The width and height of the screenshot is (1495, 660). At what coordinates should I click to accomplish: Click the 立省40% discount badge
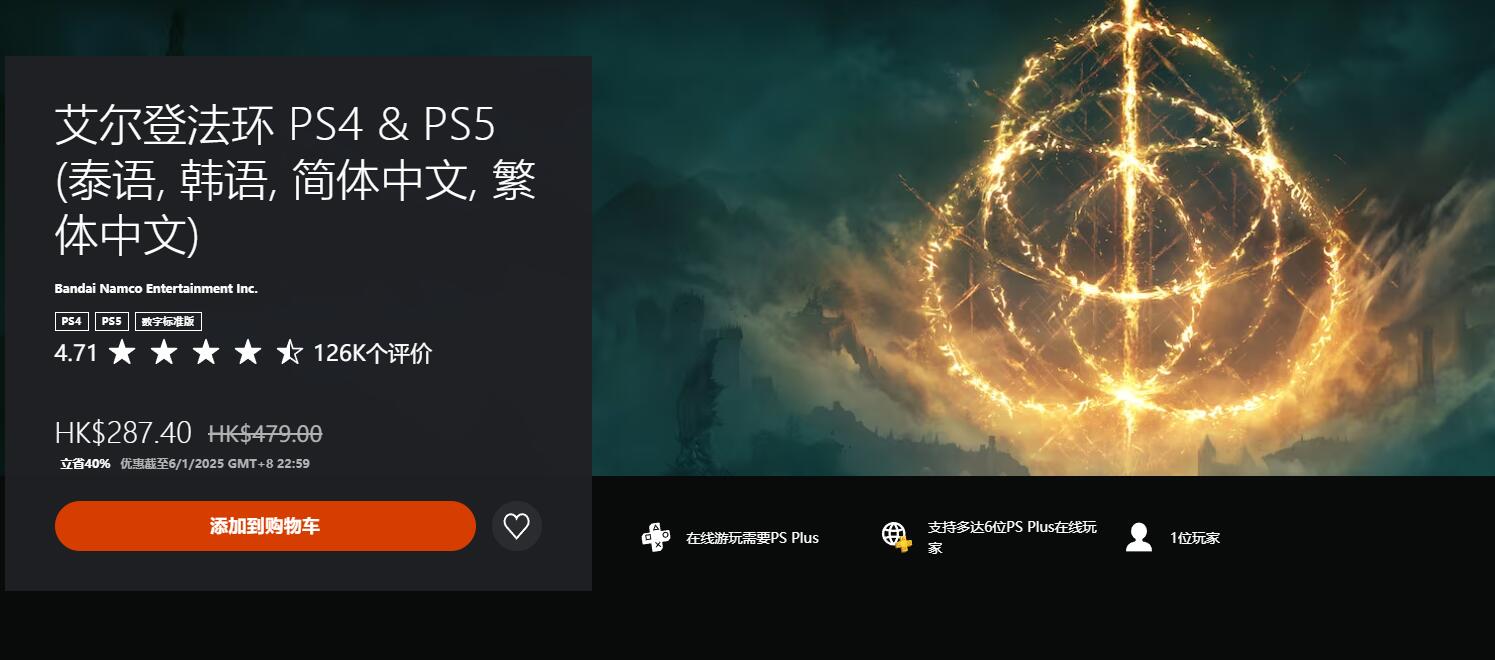point(85,464)
